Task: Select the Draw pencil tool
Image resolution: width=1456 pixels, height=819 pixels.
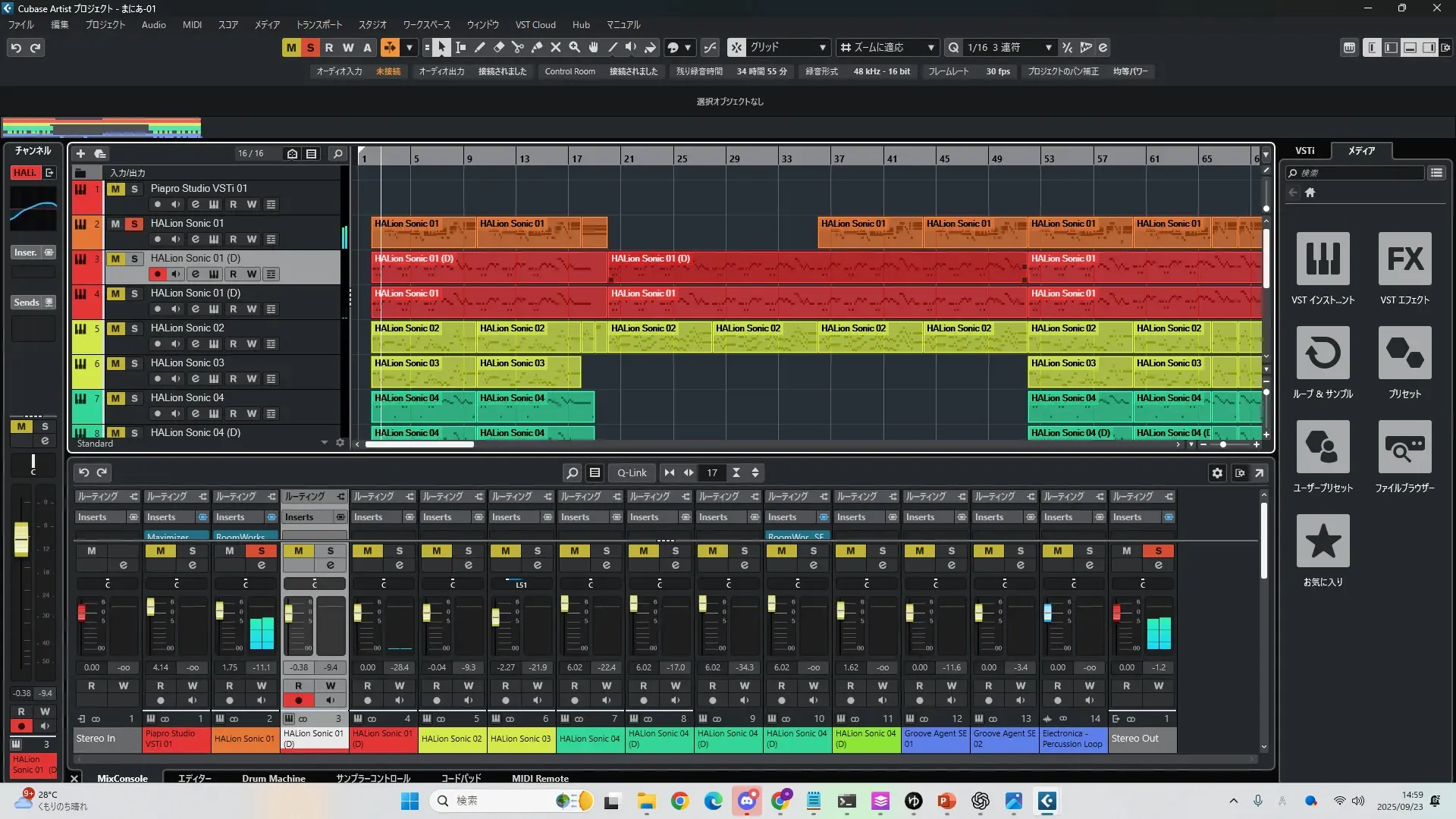Action: [x=480, y=48]
